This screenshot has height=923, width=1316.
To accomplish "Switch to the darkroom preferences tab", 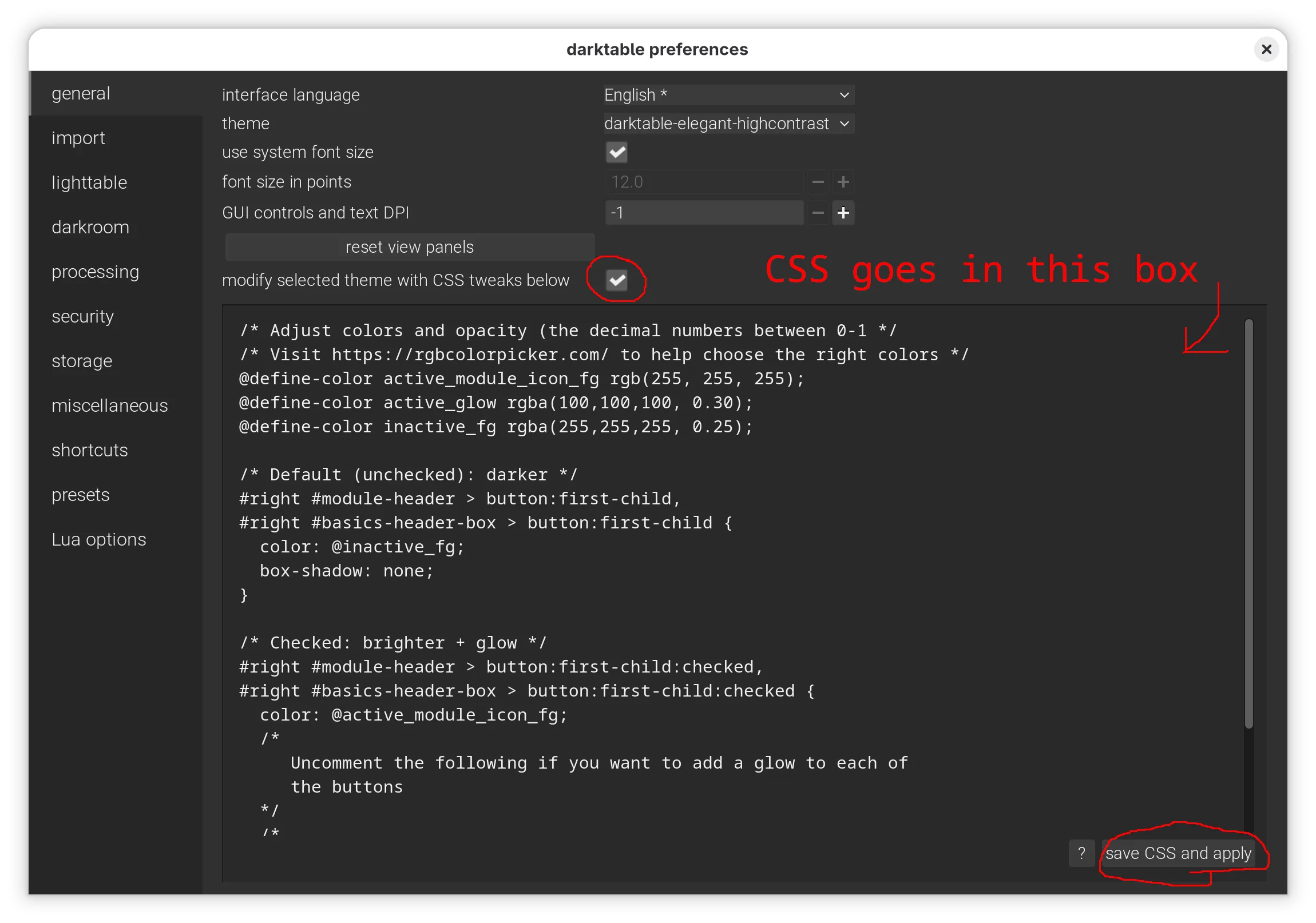I will click(x=90, y=227).
